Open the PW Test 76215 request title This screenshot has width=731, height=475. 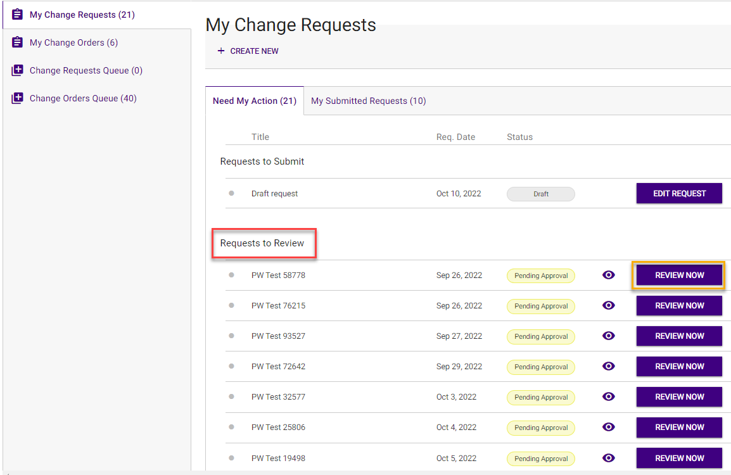[278, 306]
